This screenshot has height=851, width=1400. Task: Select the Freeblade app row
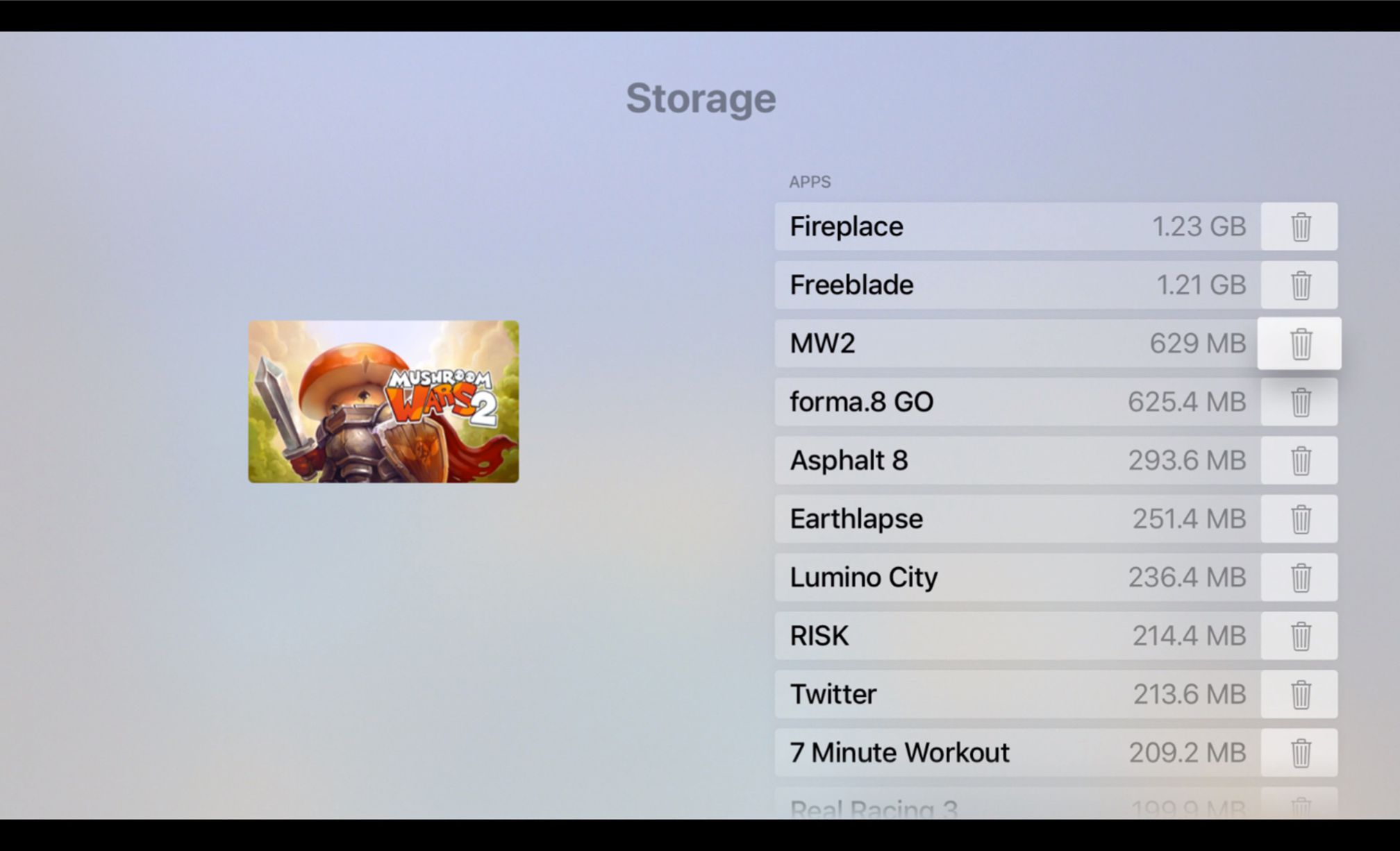click(1017, 285)
